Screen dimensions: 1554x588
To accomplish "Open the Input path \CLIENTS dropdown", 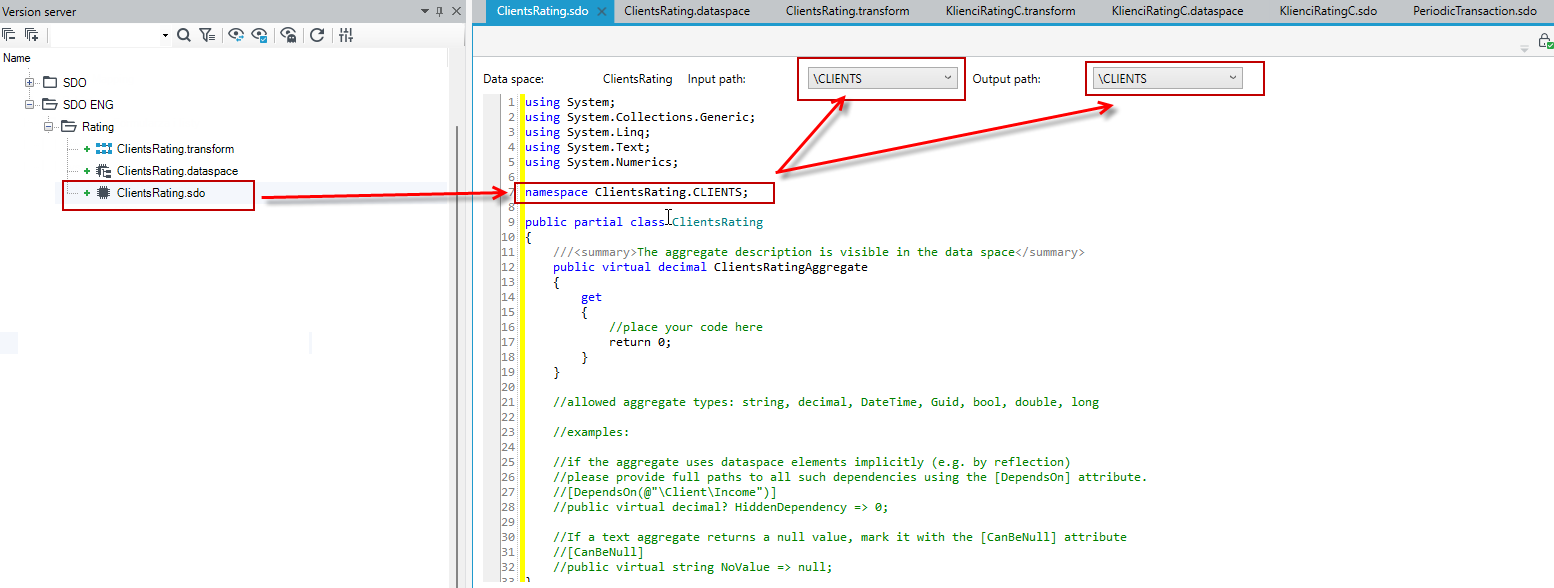I will (882, 78).
